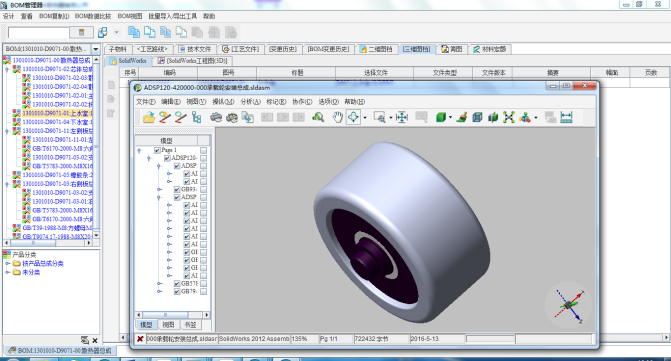Uncheck the GB79- component checkbox
Viewport: 671px width, 361px height.
coord(177,291)
